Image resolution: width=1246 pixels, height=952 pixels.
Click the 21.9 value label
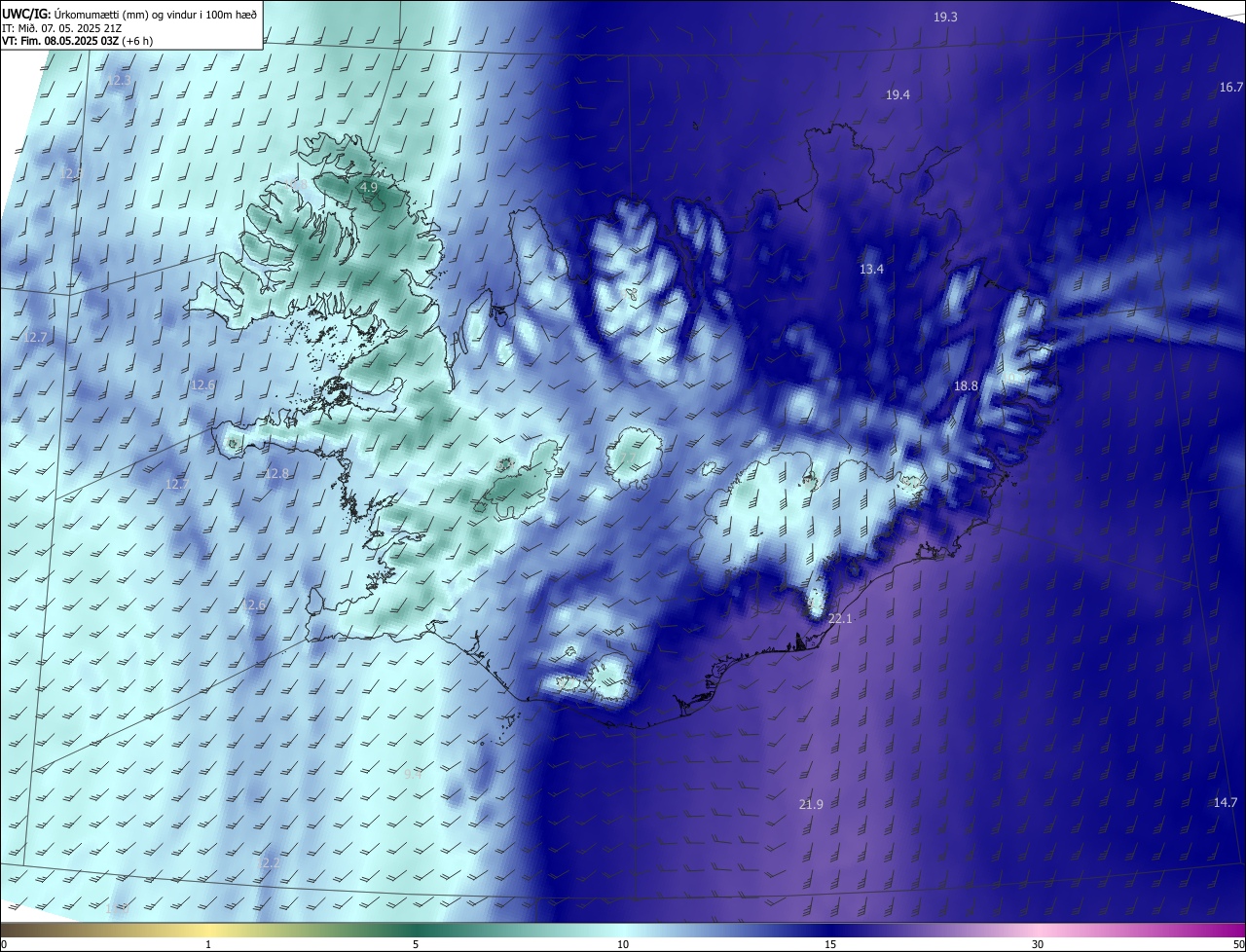(x=811, y=804)
